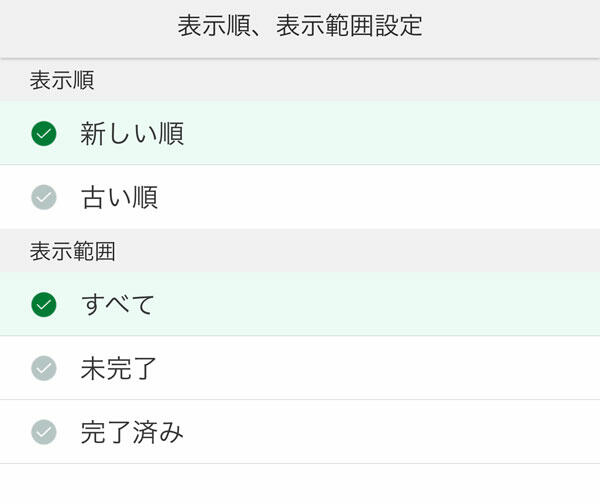Keep newest-first sorting via highlighted 新しい順 row
This screenshot has width=600, height=504.
click(300, 133)
